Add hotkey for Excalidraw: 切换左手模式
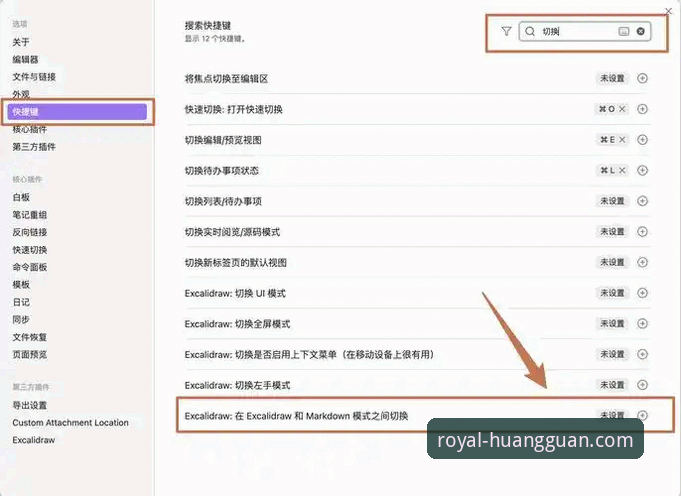 pyautogui.click(x=642, y=385)
